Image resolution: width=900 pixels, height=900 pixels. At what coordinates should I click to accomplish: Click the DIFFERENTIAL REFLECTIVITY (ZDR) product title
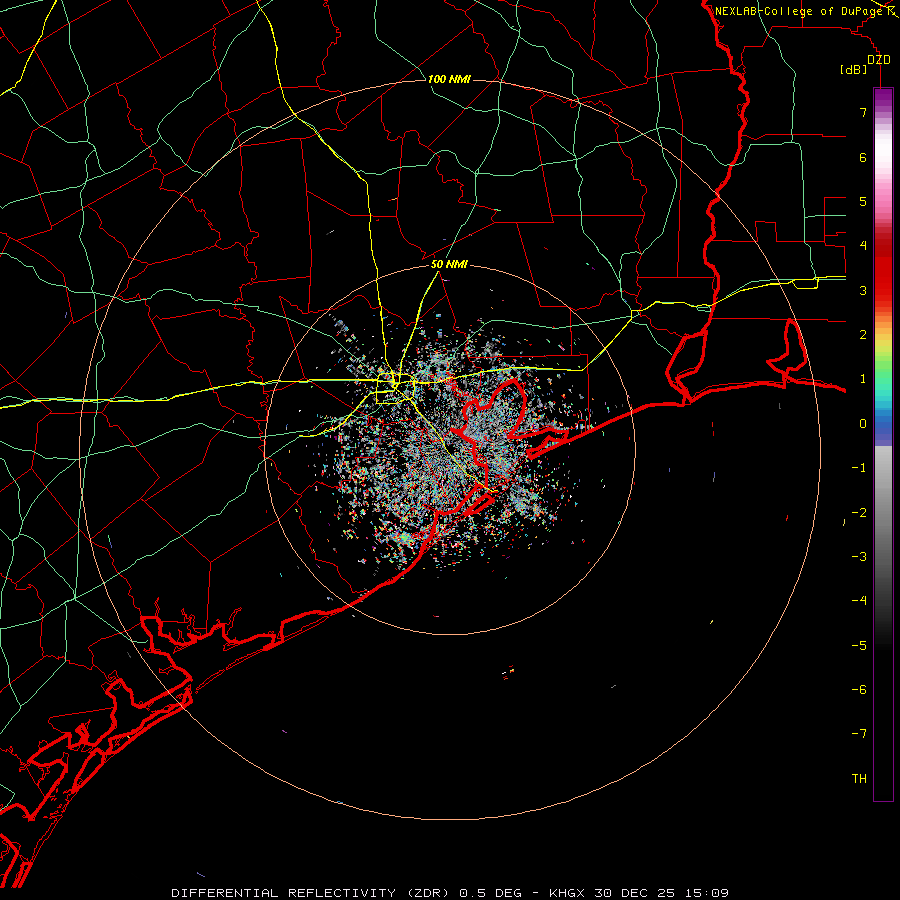311,893
